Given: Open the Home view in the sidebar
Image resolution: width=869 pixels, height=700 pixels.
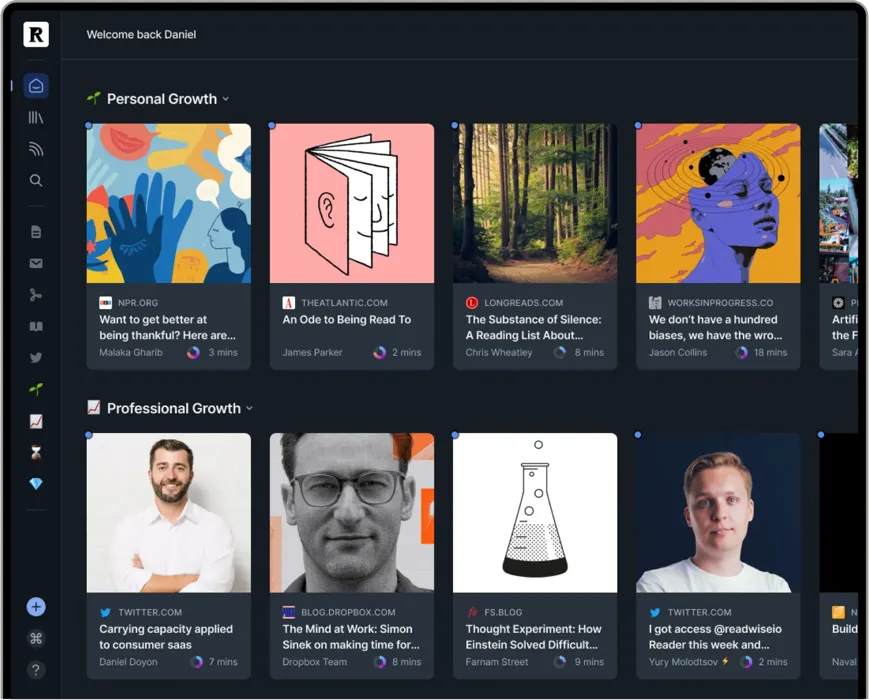Looking at the screenshot, I should point(35,85).
